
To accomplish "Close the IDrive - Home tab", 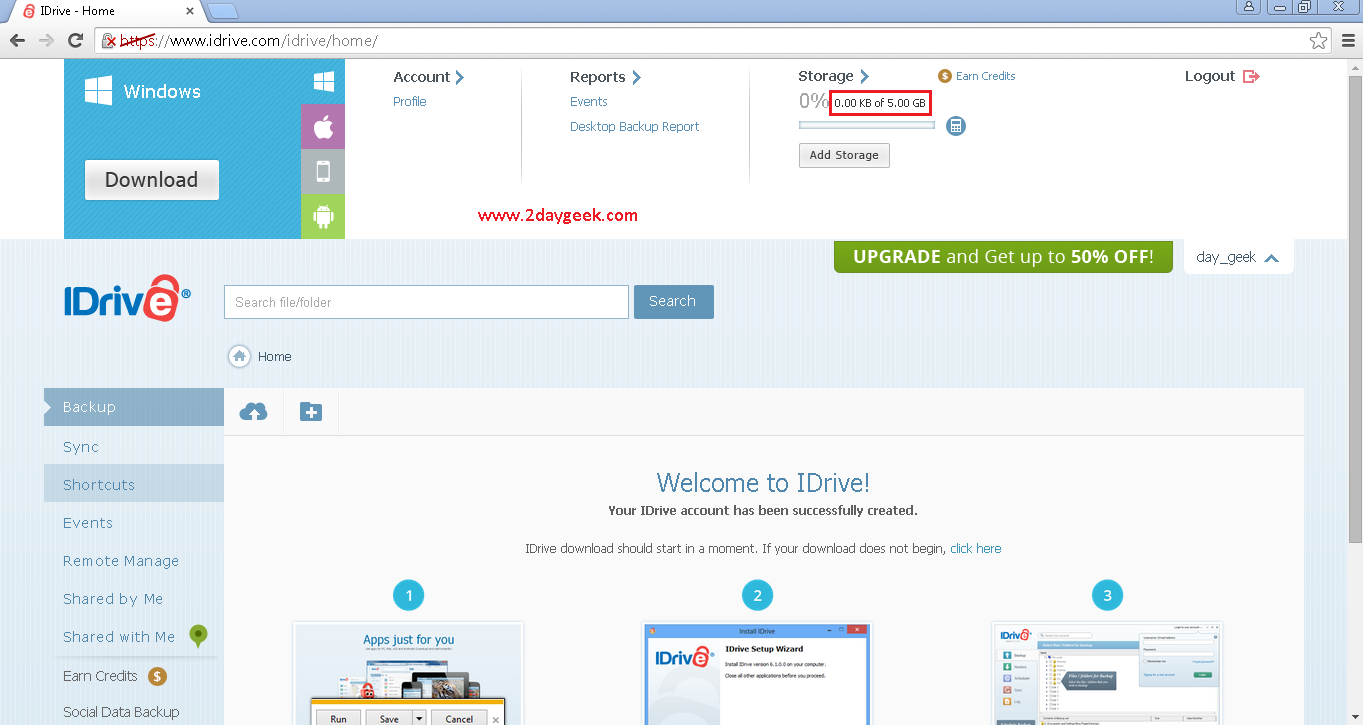I will click(190, 11).
